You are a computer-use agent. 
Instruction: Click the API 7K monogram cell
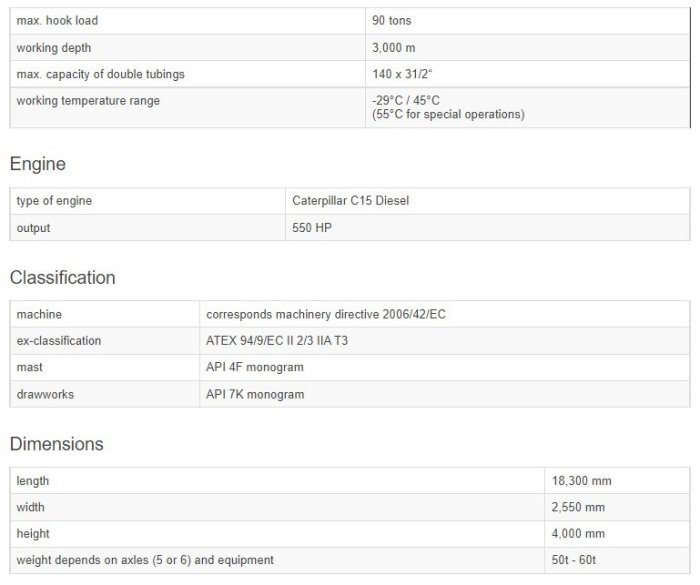point(255,395)
